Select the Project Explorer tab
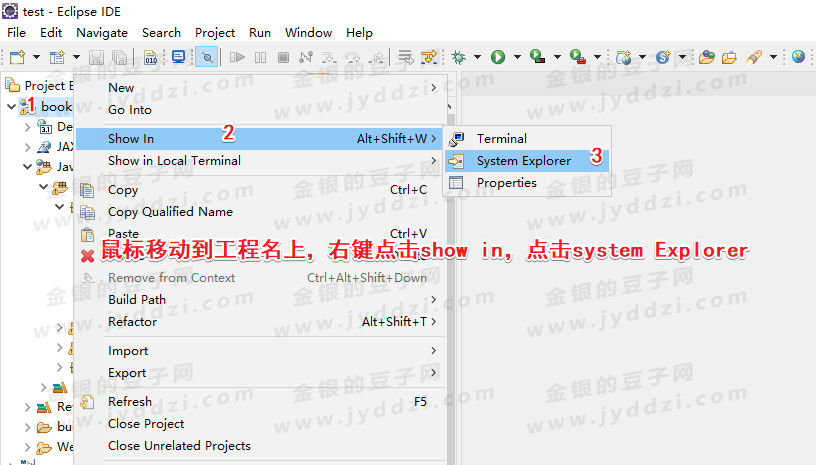This screenshot has height=465, width=816. pos(39,85)
